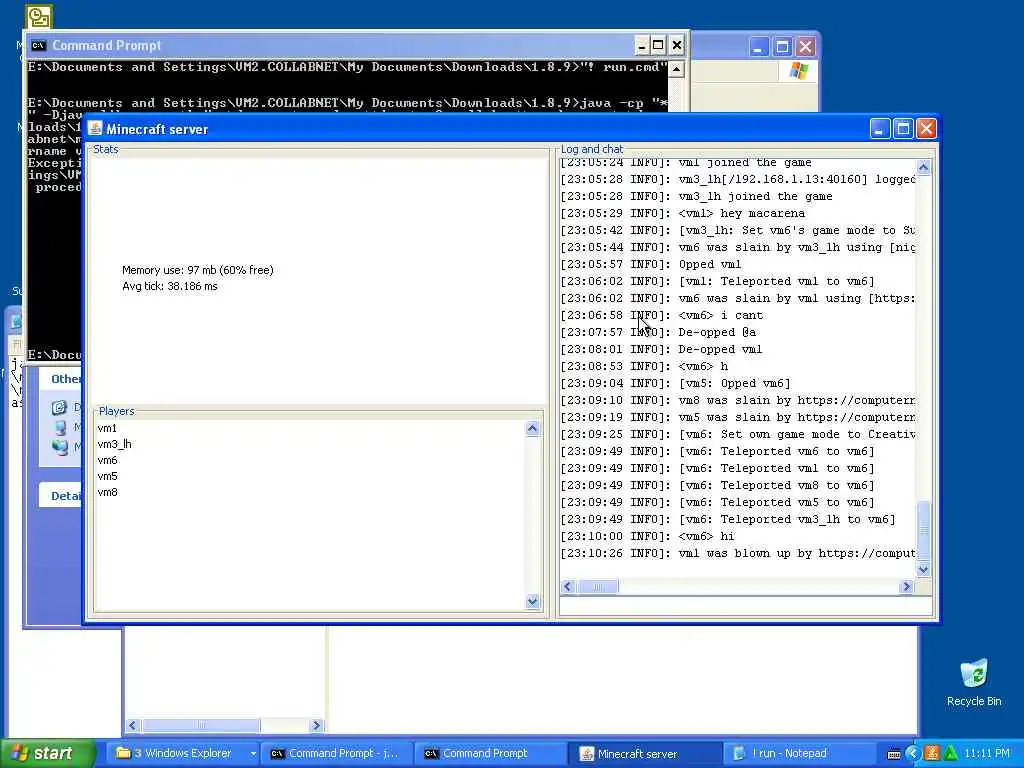Minimize the background Explorer window
Viewport: 1024px width, 768px height.
tap(759, 46)
